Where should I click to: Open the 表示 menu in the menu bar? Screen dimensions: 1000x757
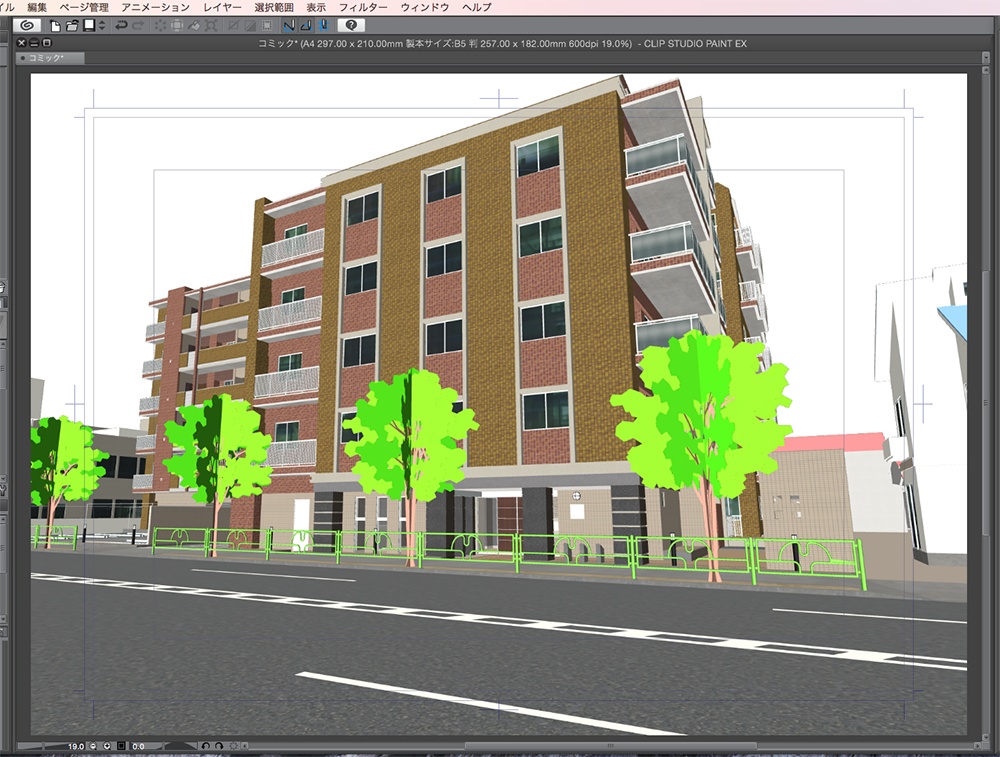point(318,6)
